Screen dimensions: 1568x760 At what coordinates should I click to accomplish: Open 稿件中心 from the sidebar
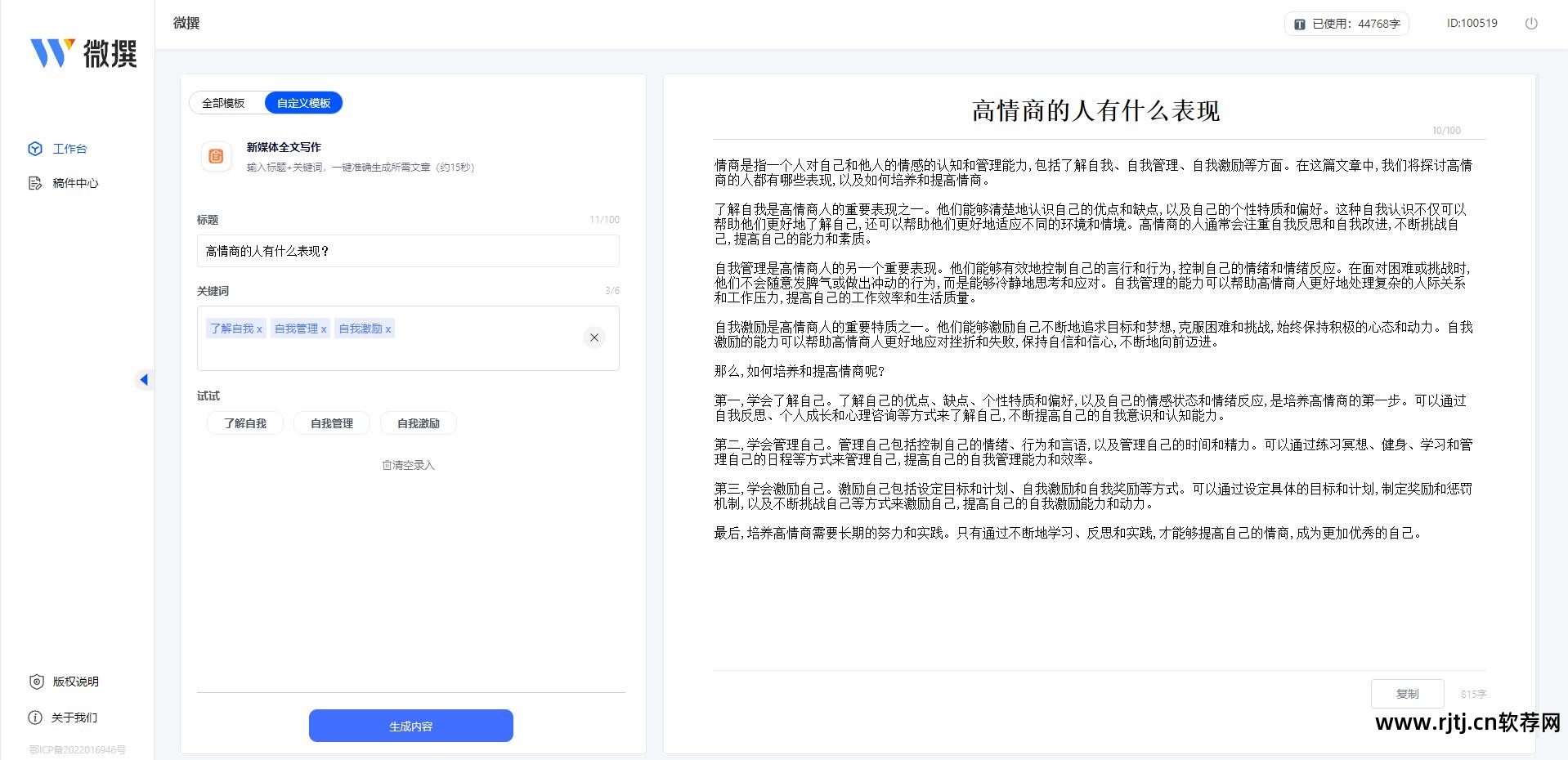pyautogui.click(x=74, y=183)
